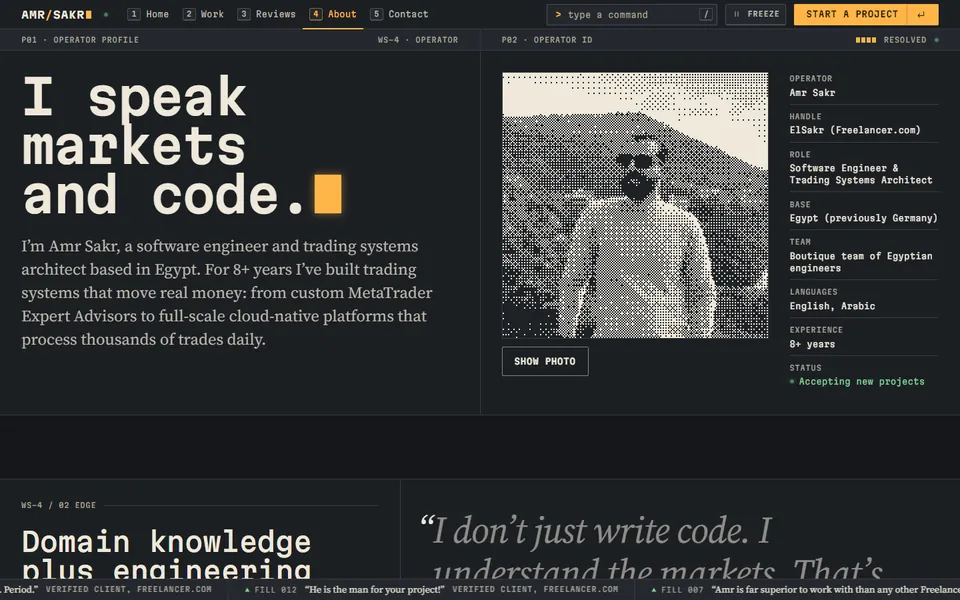Screen dimensions: 960x600
Task: Focus the 'type a command' input
Action: click(631, 15)
